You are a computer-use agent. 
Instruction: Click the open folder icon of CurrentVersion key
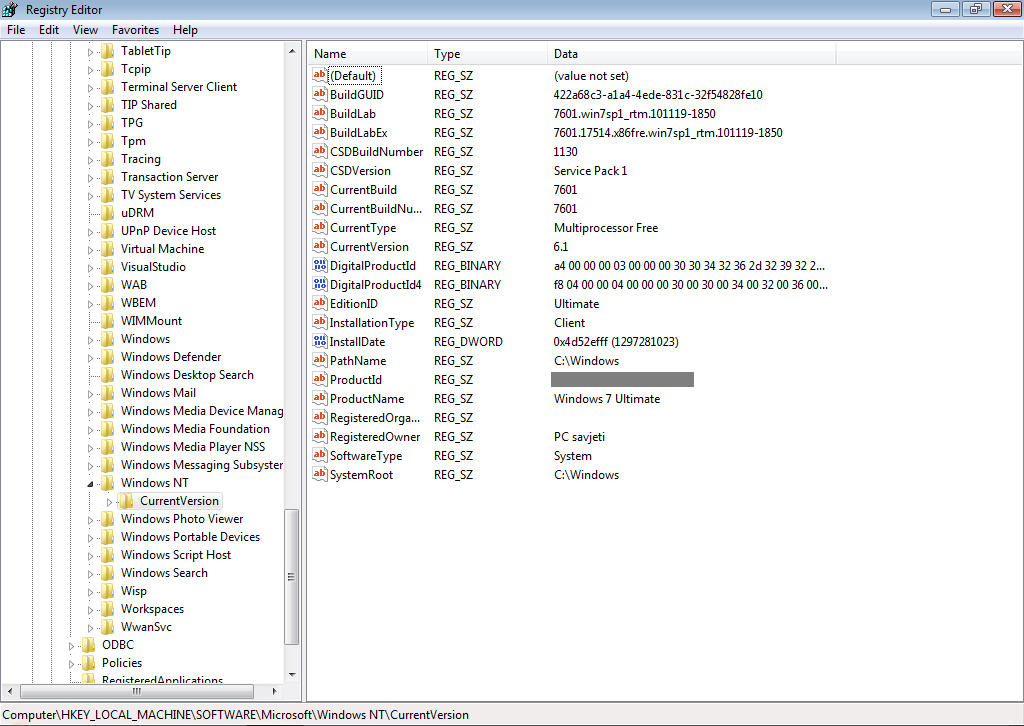pos(126,501)
